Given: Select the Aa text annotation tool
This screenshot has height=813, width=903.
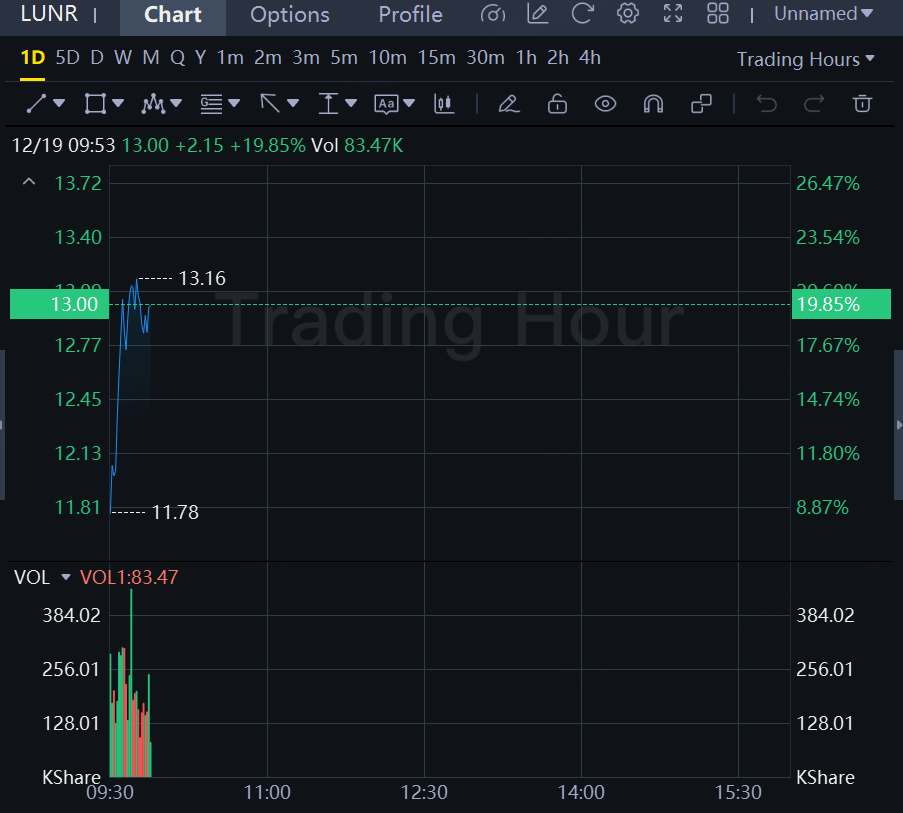Looking at the screenshot, I should [386, 104].
